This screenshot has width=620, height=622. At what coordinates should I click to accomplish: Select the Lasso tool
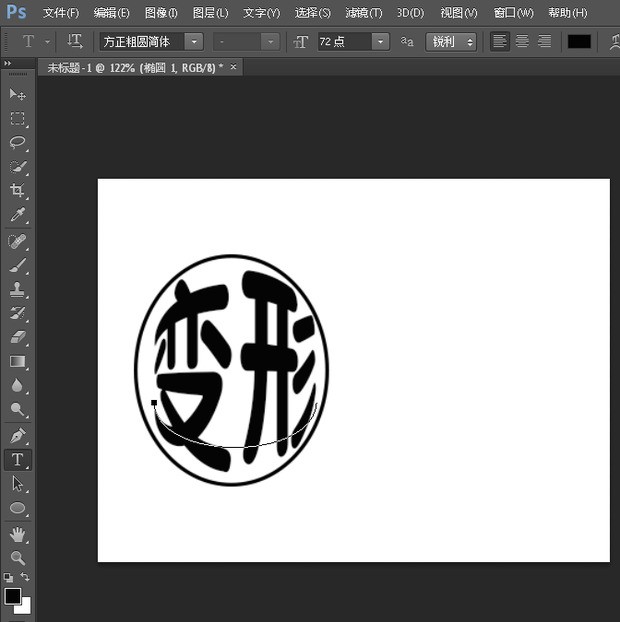(x=17, y=142)
